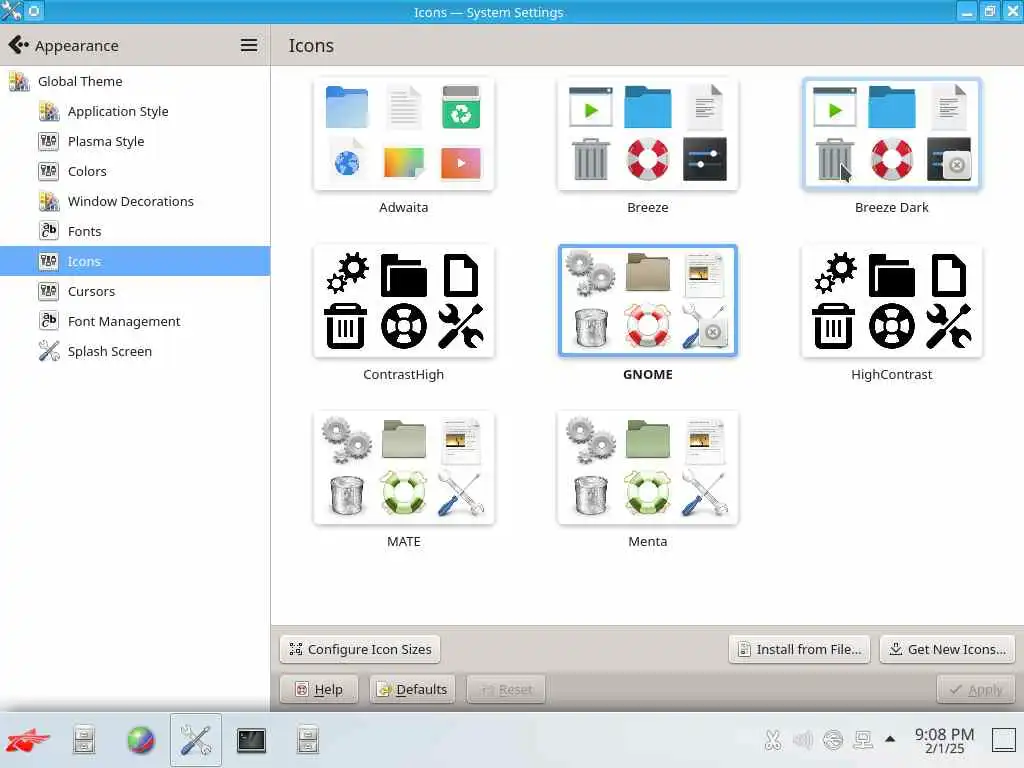Open Help for Icons settings
This screenshot has width=1024, height=768.
(319, 690)
